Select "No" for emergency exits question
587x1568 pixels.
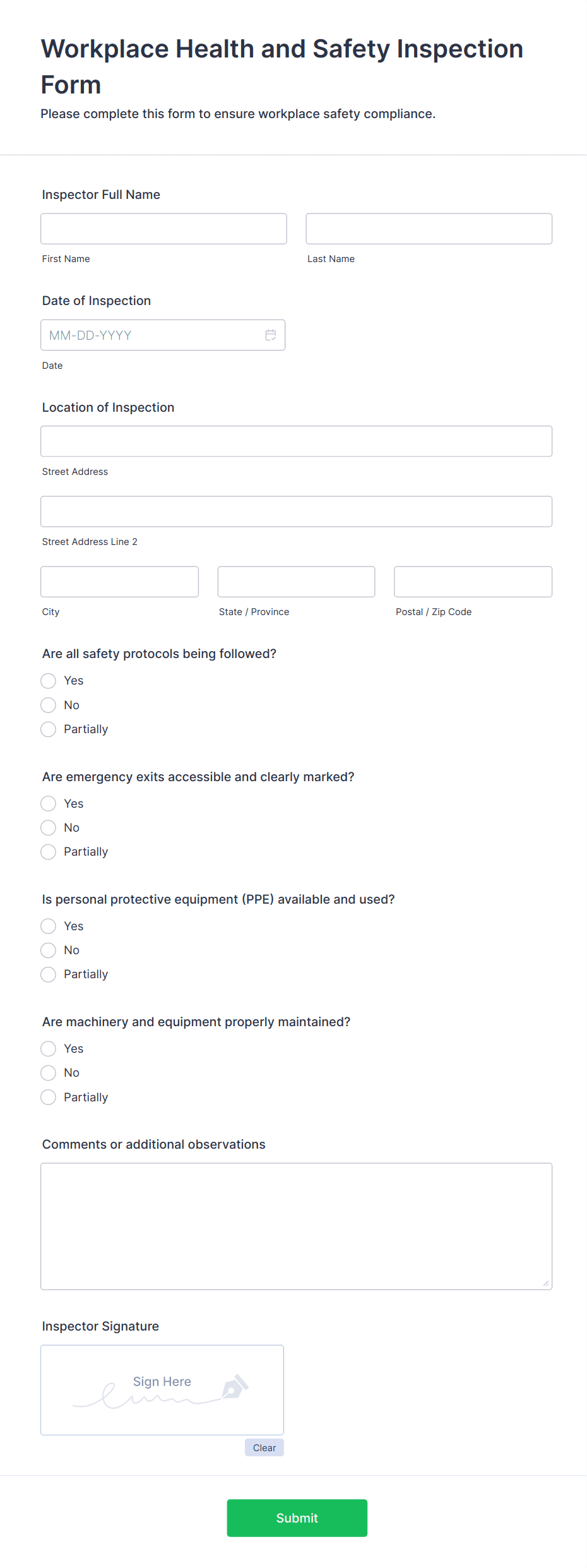(48, 827)
